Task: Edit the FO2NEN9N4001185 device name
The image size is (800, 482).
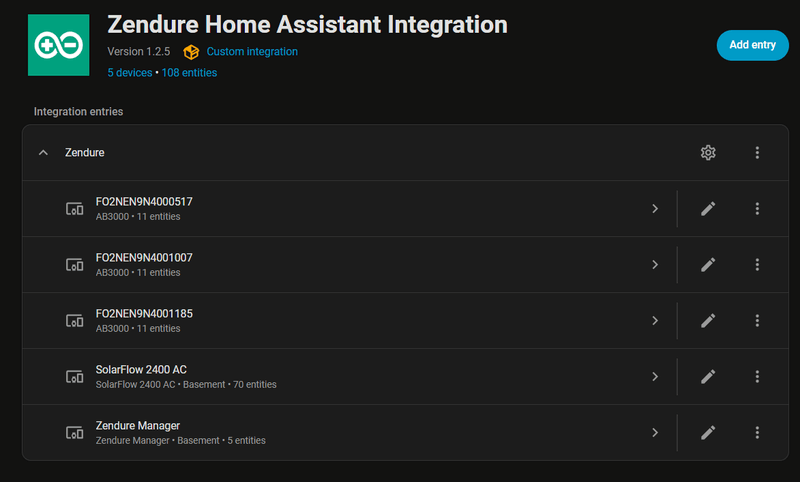Action: [708, 321]
